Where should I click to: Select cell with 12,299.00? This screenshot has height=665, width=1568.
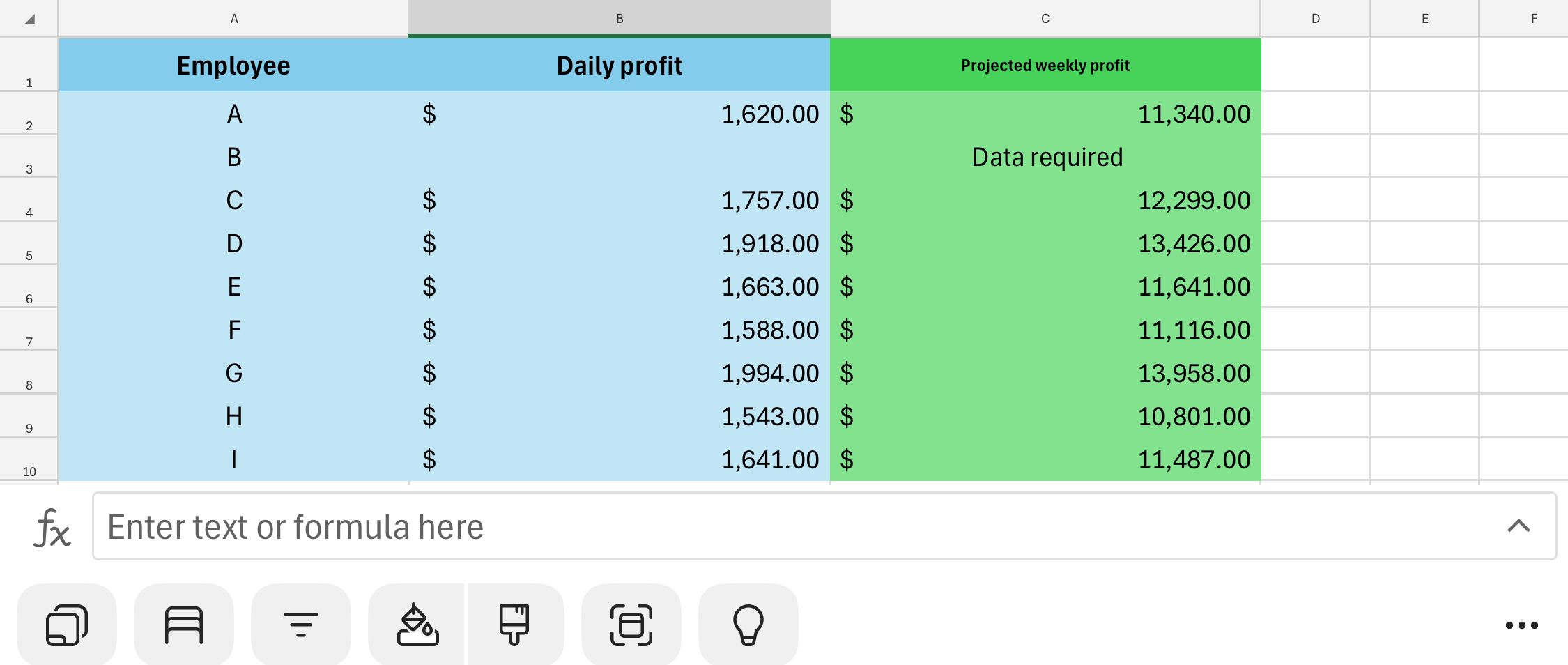(1045, 199)
